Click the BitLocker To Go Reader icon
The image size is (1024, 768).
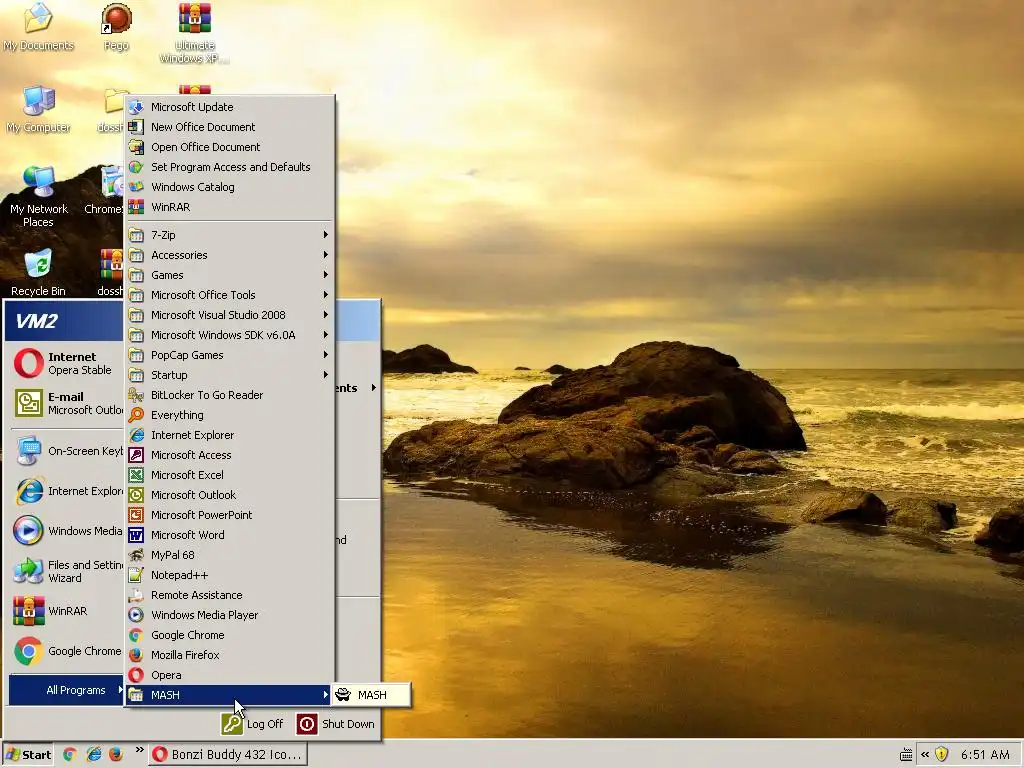136,395
